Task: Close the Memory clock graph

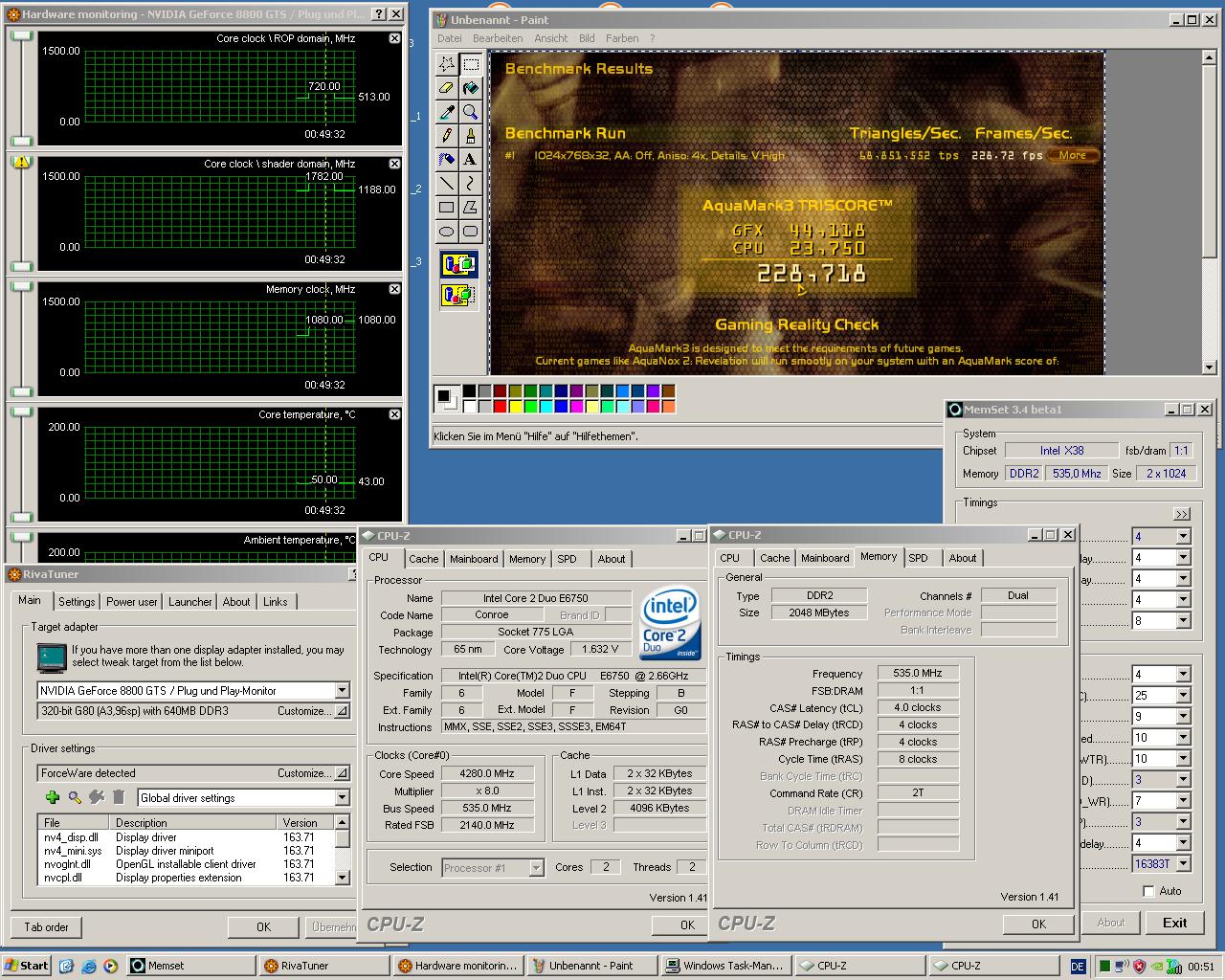Action: click(394, 289)
